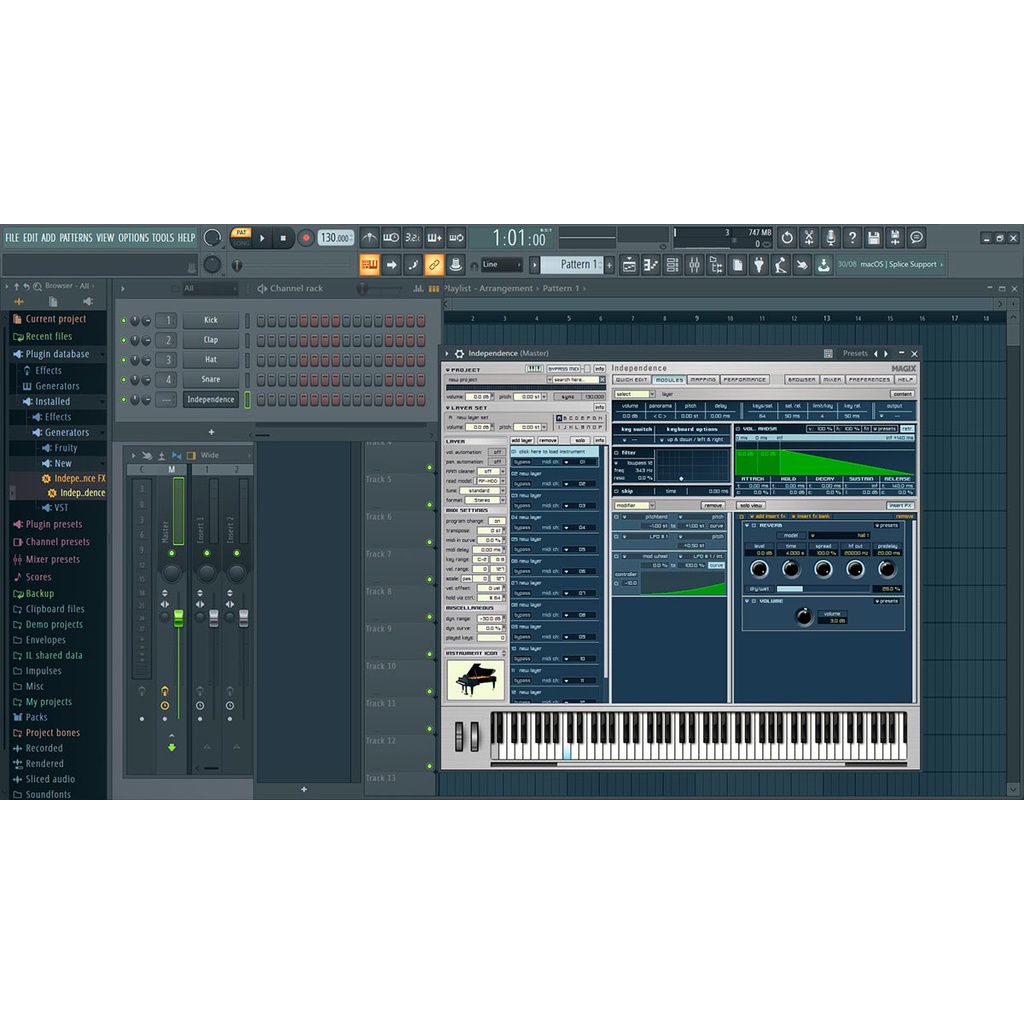Image resolution: width=1024 pixels, height=1024 pixels.
Task: Mute the Snare channel green LED
Action: 123,379
